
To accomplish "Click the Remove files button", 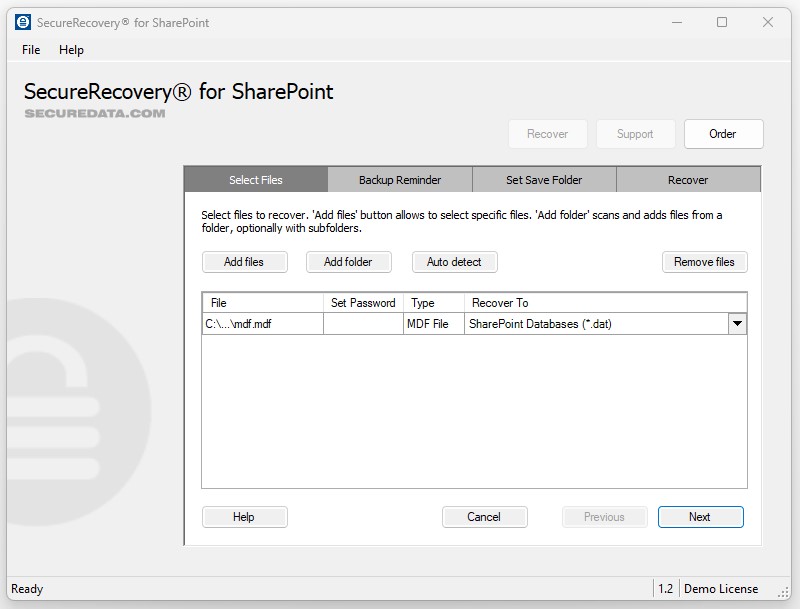I will click(704, 262).
